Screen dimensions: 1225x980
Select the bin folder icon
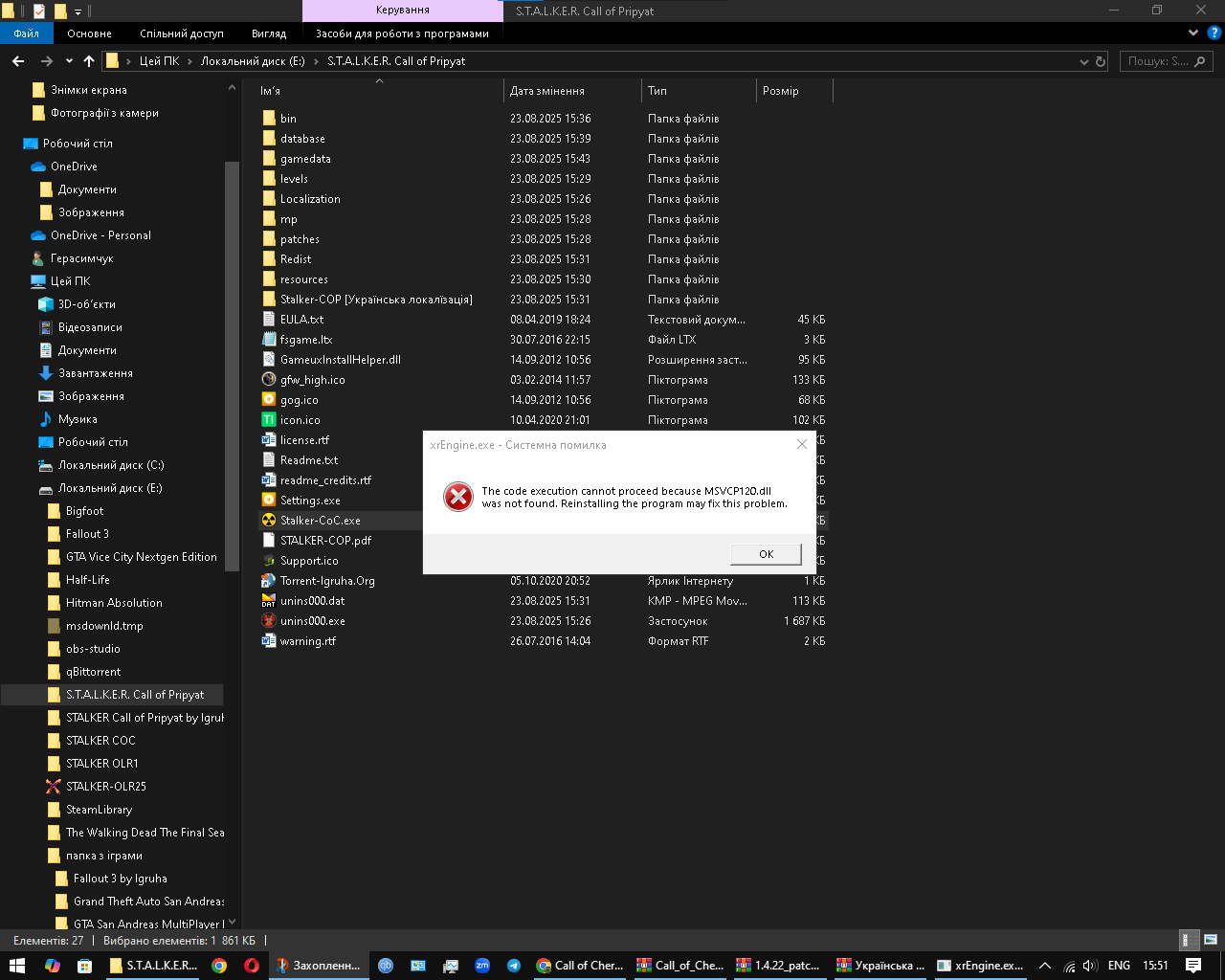269,119
